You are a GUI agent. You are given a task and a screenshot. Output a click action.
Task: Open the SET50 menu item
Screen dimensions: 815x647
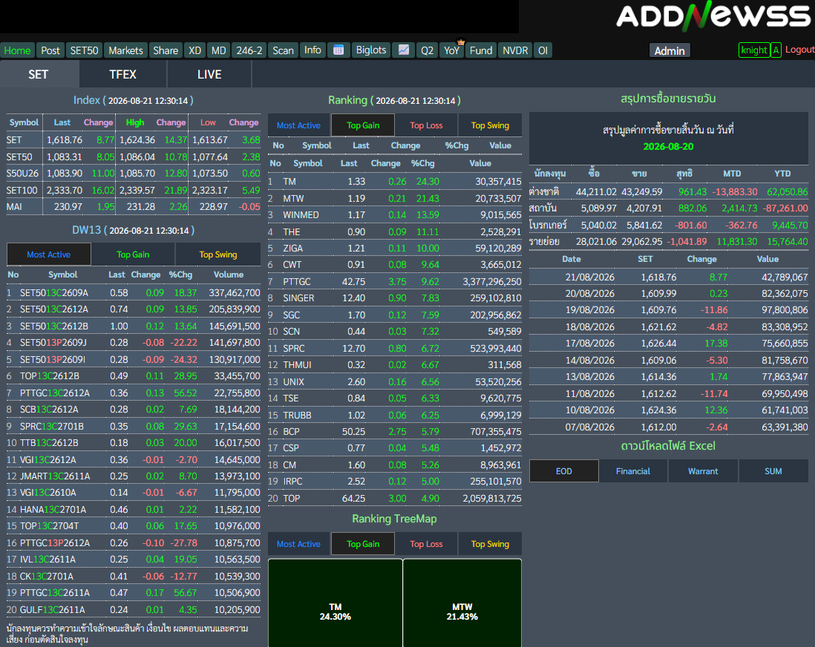click(x=84, y=50)
